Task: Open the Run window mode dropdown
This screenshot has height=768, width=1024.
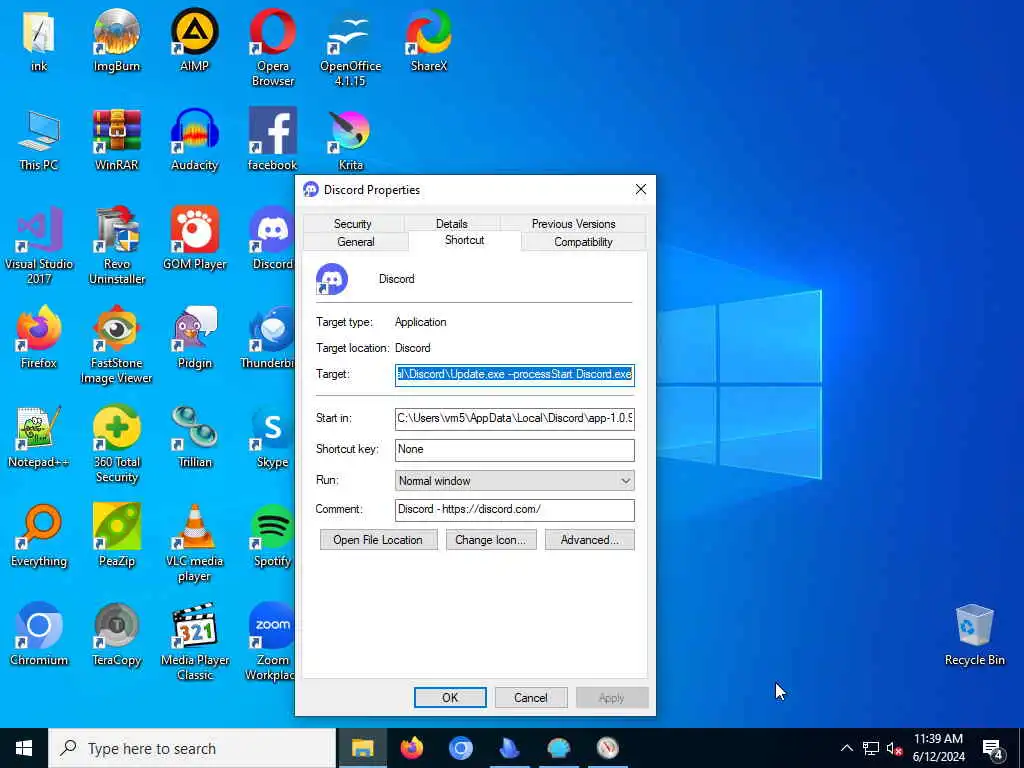Action: click(515, 481)
